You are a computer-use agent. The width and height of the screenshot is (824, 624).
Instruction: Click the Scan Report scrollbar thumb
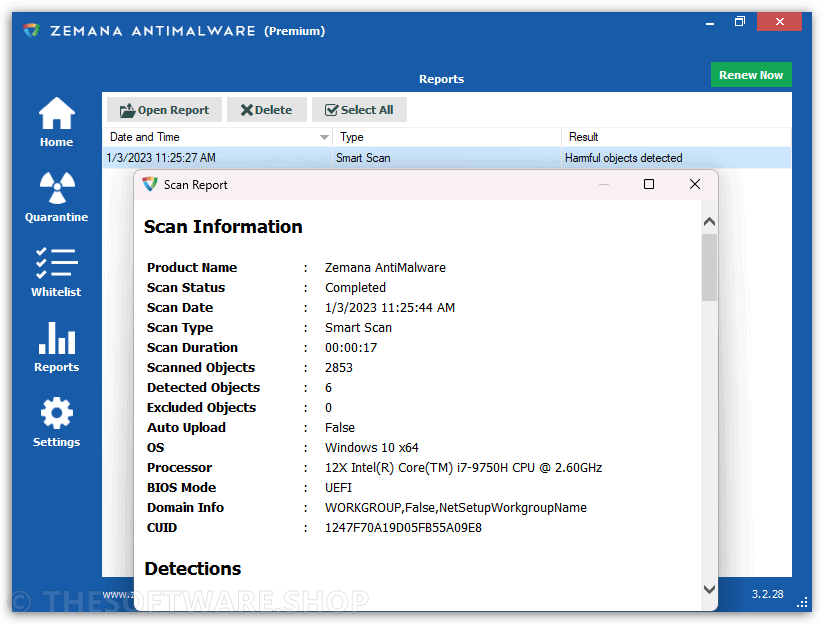tap(709, 267)
